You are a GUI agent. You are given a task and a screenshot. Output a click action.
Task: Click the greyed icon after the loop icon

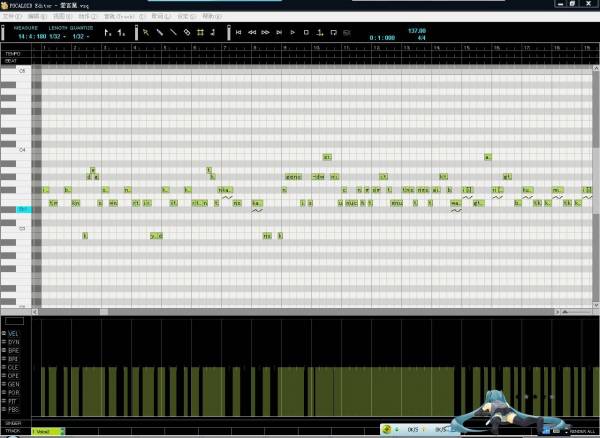point(347,33)
